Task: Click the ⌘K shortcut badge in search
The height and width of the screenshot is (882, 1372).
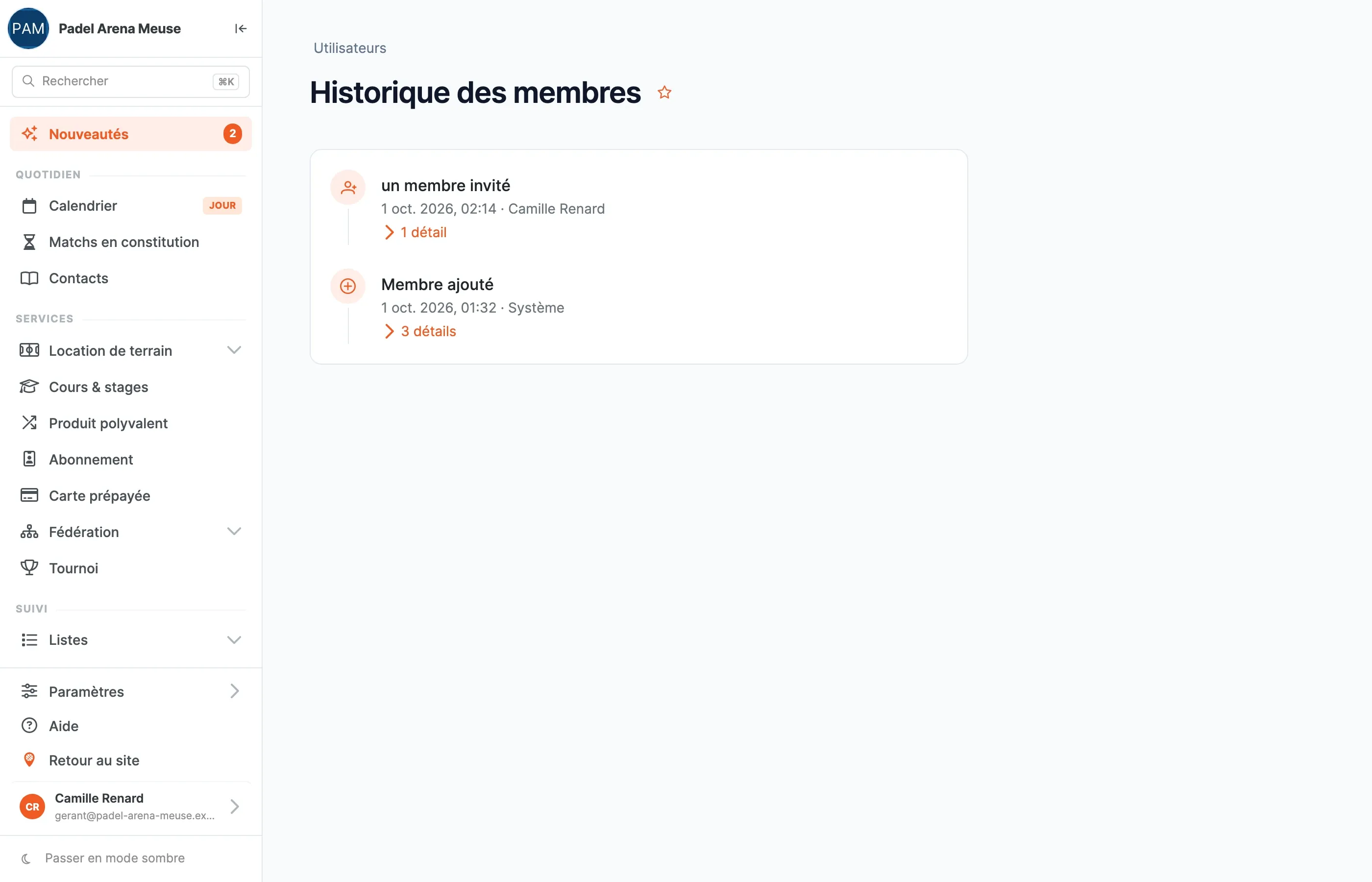Action: point(226,82)
